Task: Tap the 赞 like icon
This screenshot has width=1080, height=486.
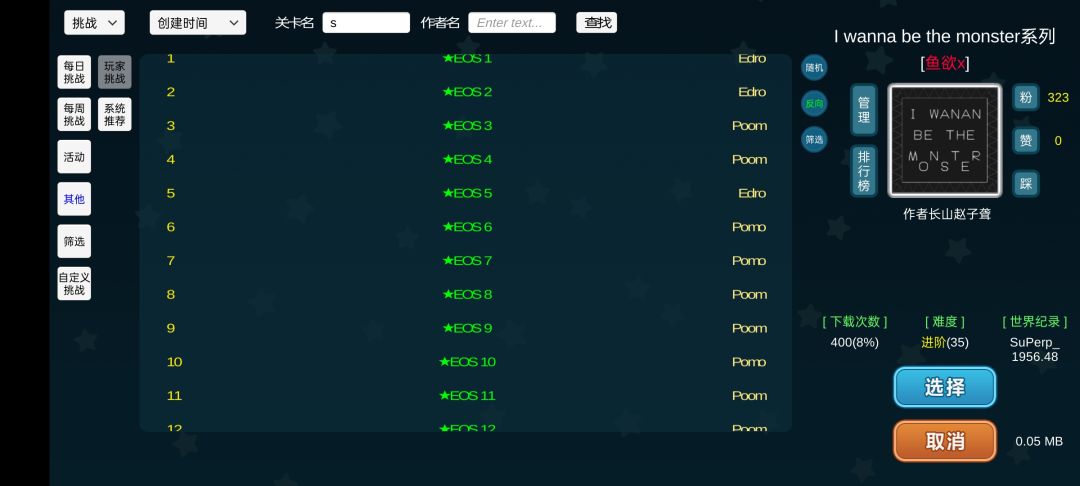Action: [x=1026, y=140]
